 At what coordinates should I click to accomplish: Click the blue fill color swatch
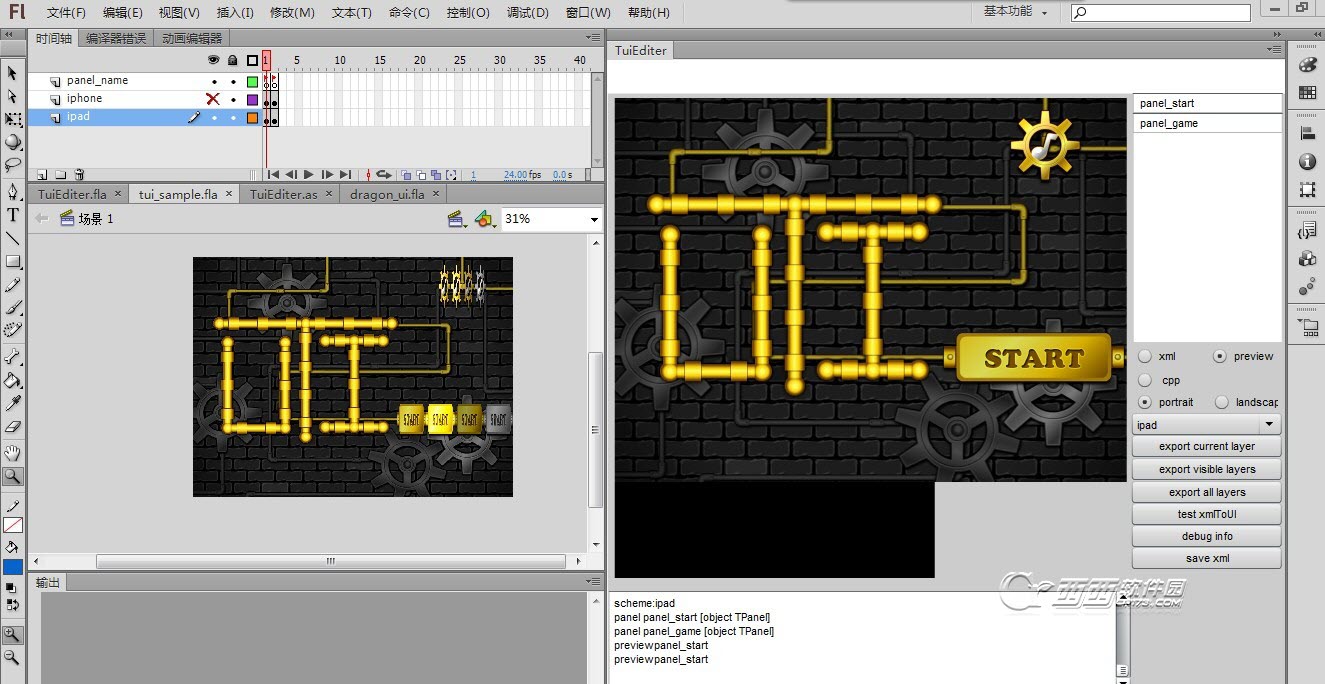tap(13, 567)
